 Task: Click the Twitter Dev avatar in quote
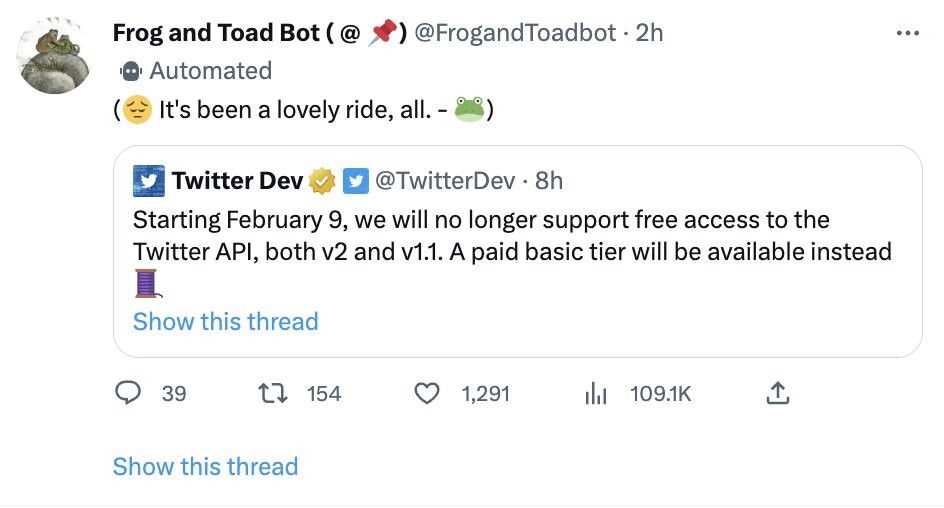tap(148, 181)
